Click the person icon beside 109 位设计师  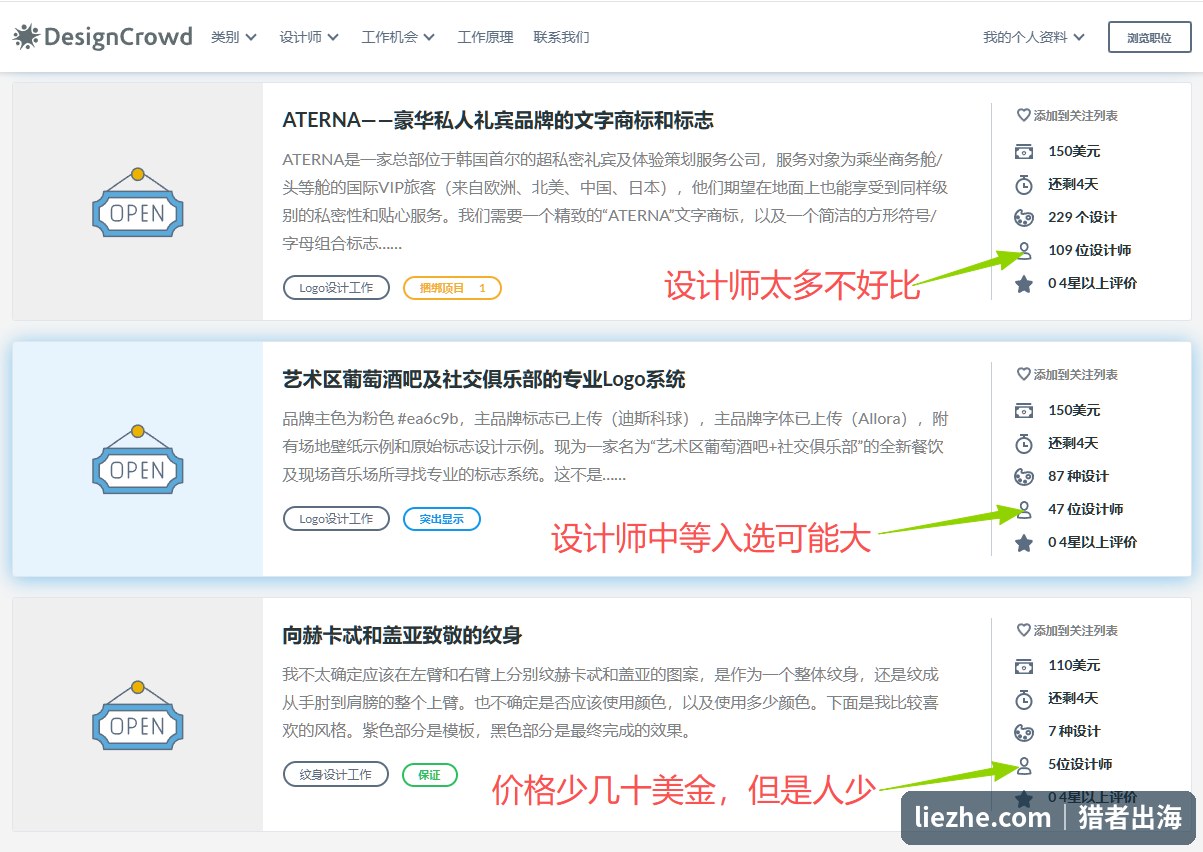(1024, 250)
